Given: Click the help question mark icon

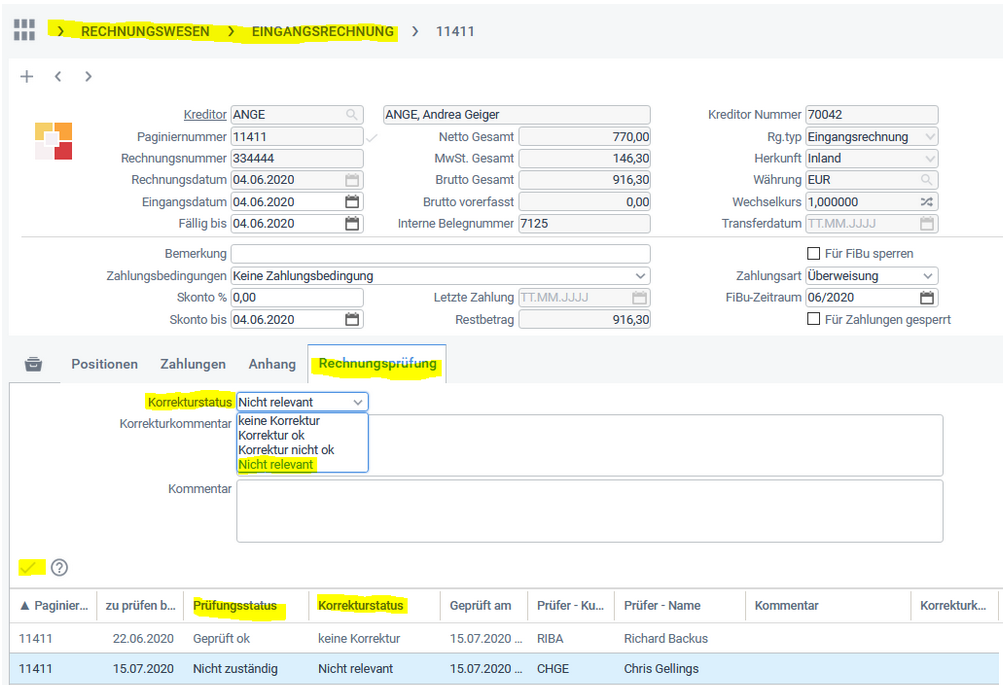Looking at the screenshot, I should [x=59, y=568].
